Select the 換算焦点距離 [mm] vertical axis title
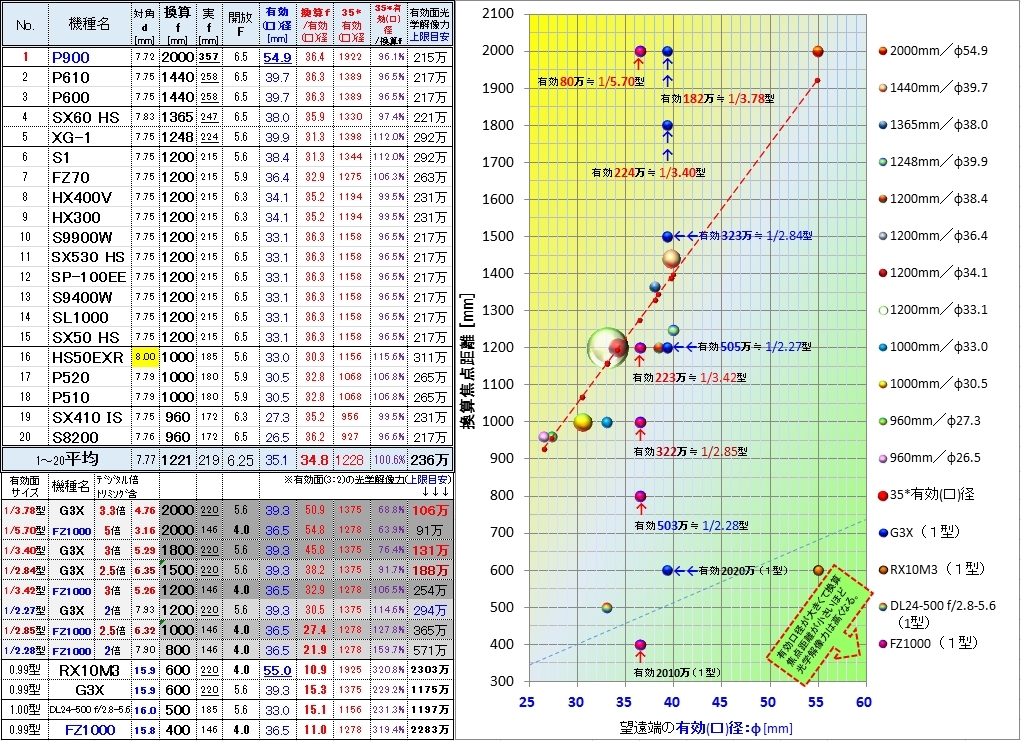The image size is (1021, 741). click(x=467, y=361)
